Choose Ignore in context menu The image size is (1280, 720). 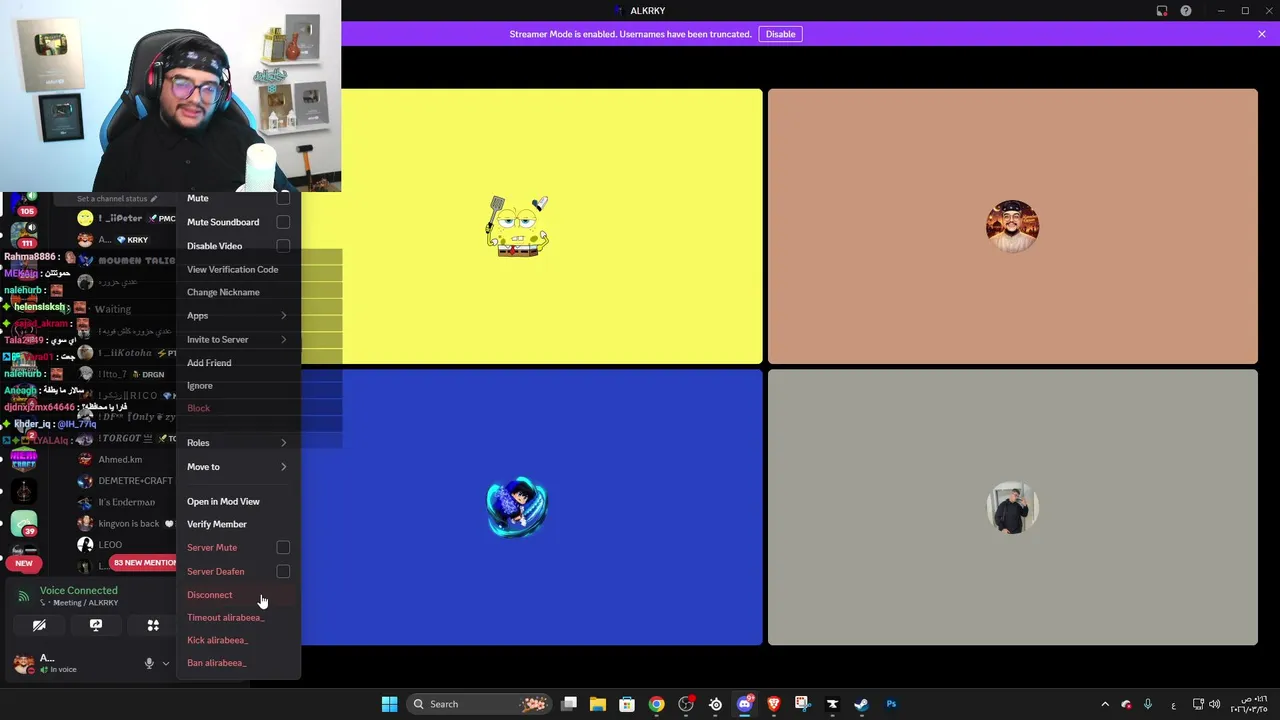pyautogui.click(x=199, y=386)
